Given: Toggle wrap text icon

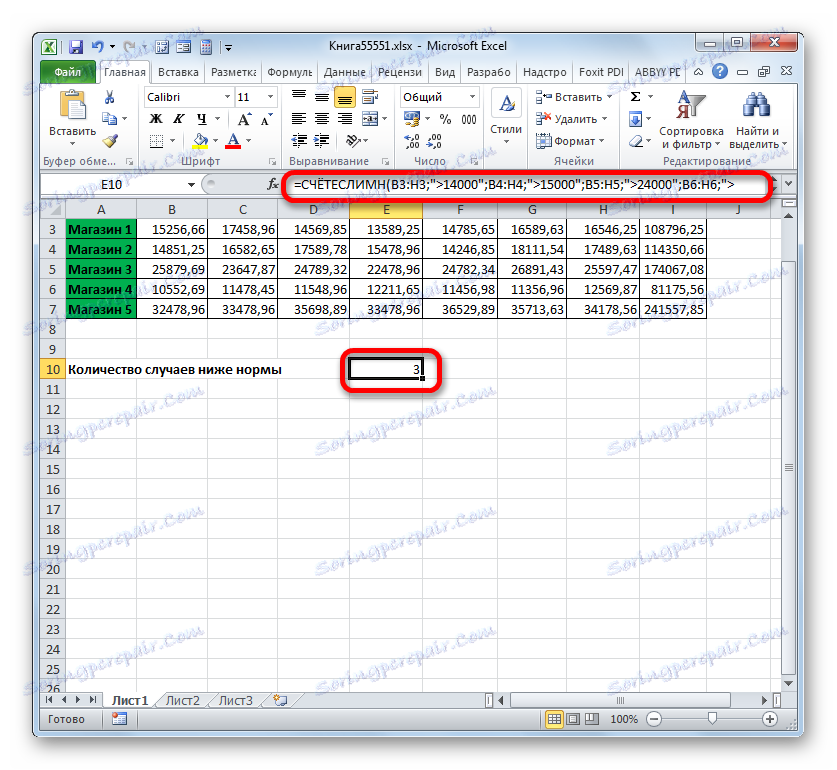Looking at the screenshot, I should coord(369,97).
